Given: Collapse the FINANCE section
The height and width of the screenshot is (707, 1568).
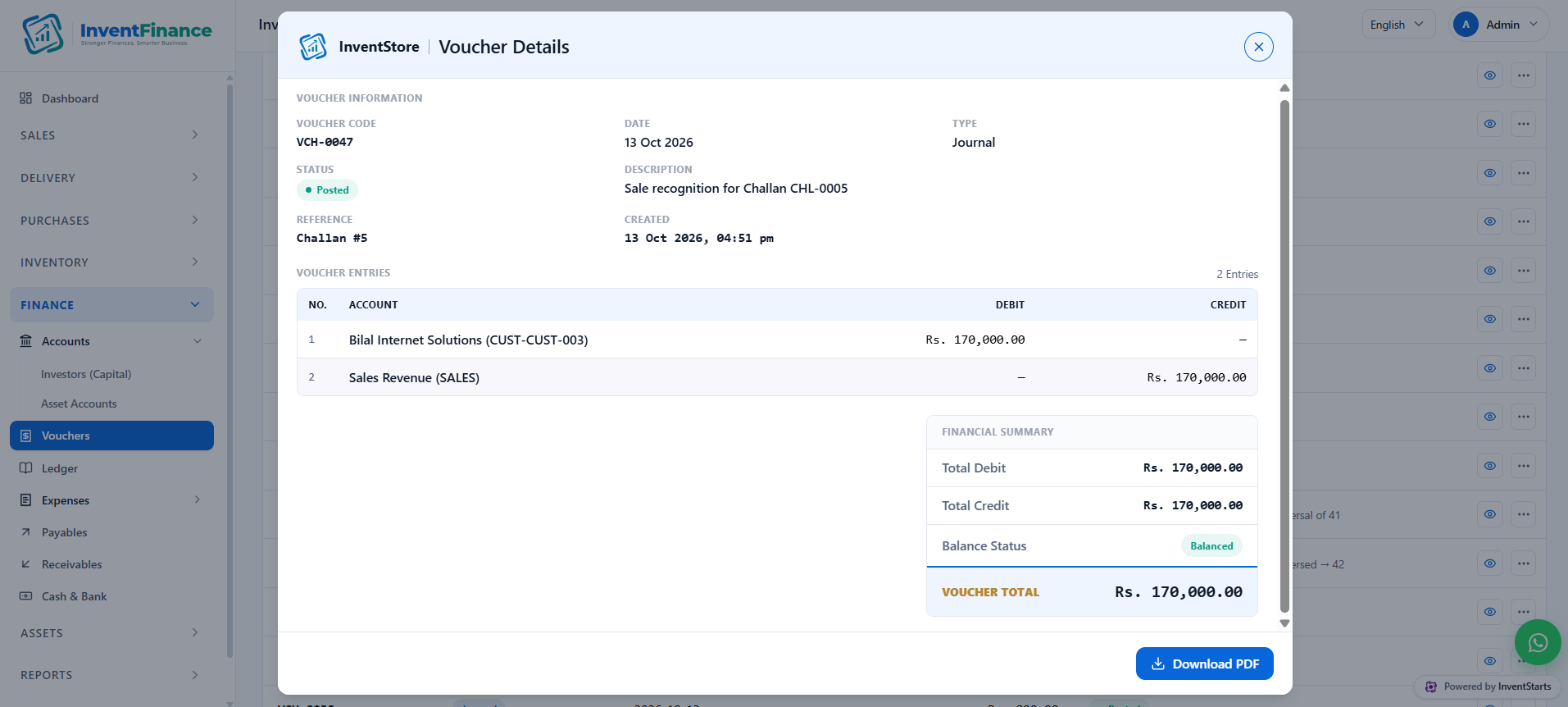Looking at the screenshot, I should point(111,305).
